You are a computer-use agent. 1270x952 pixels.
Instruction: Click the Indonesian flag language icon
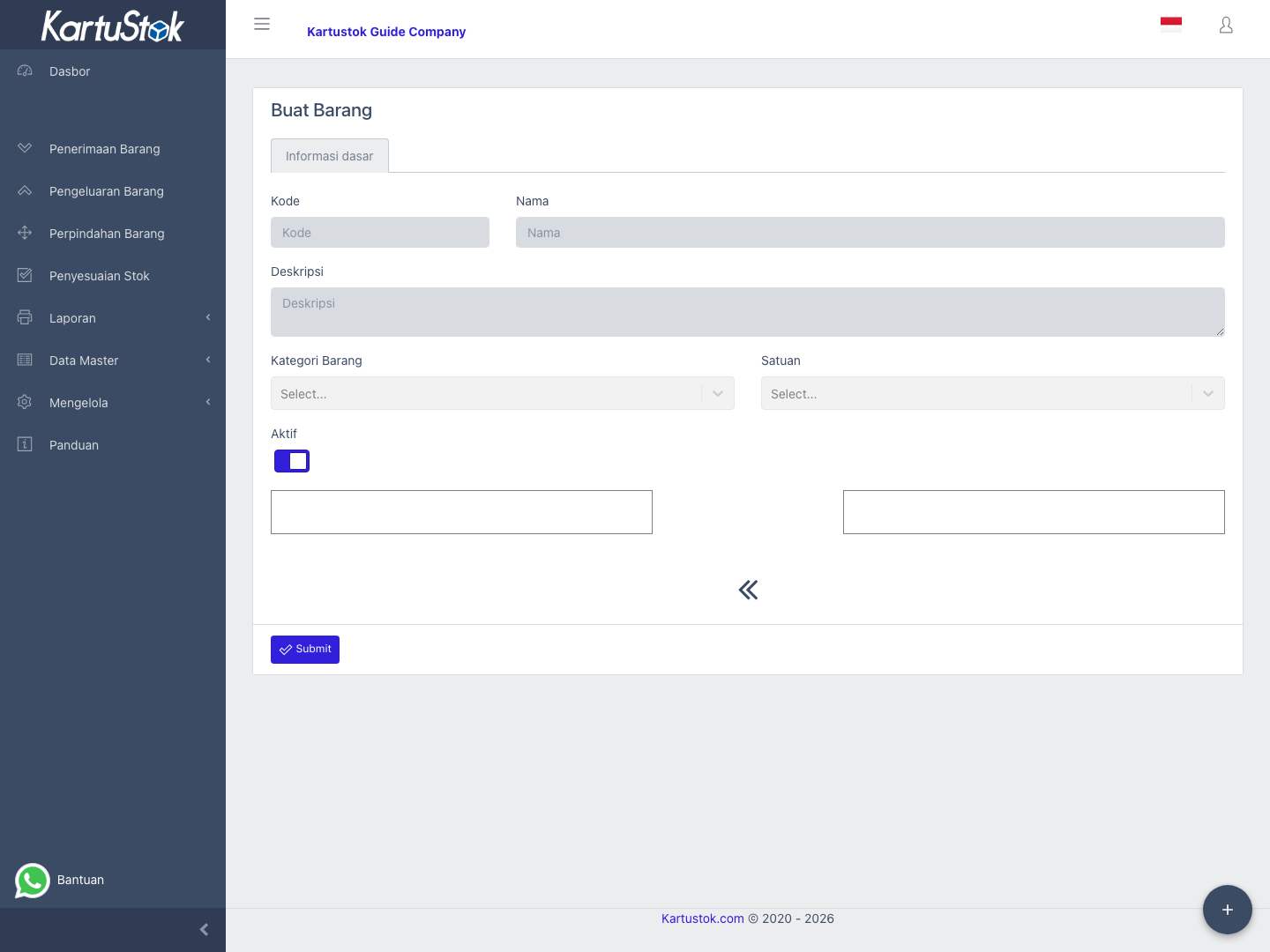1171,24
